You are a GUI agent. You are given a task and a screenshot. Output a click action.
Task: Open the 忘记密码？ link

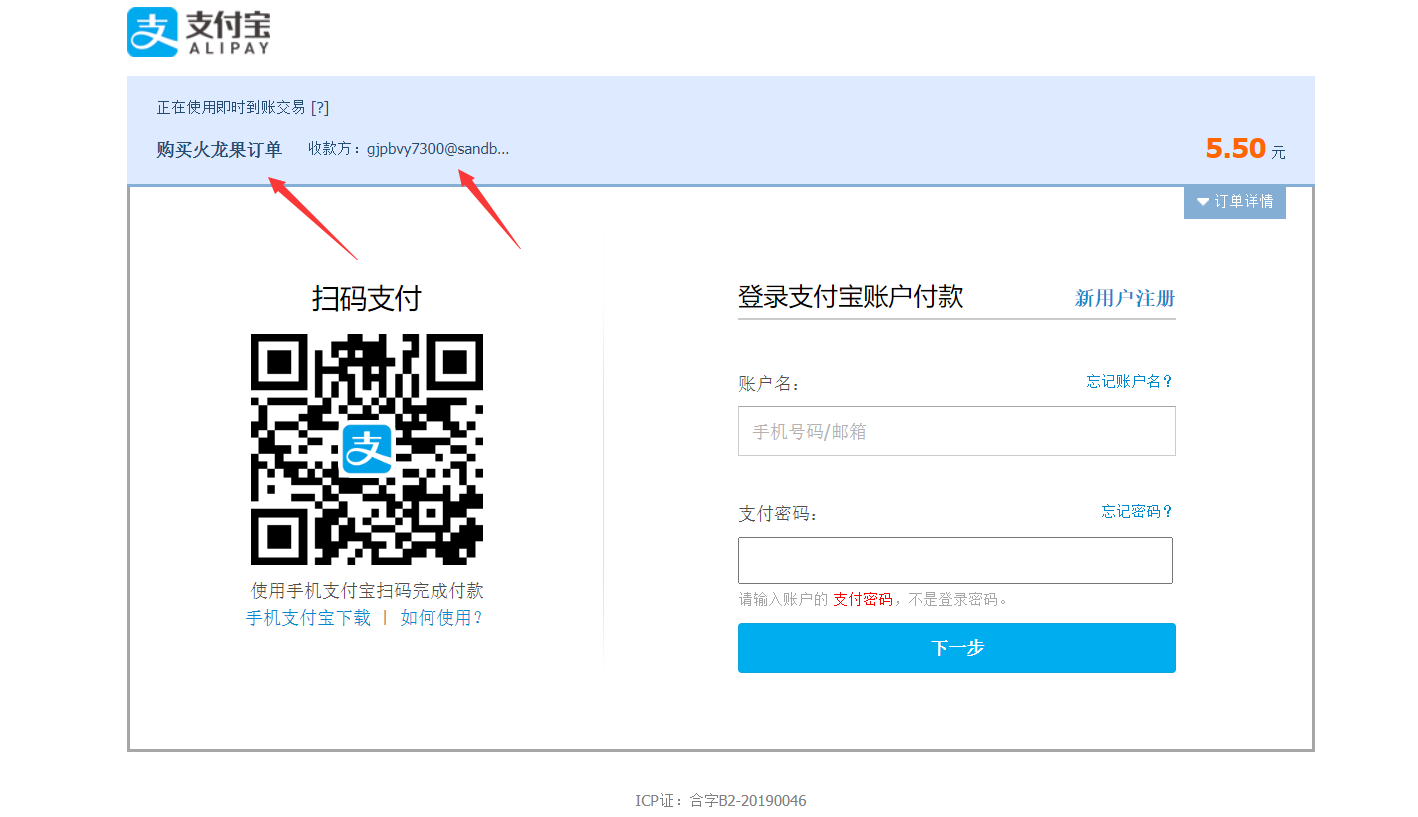point(1137,511)
